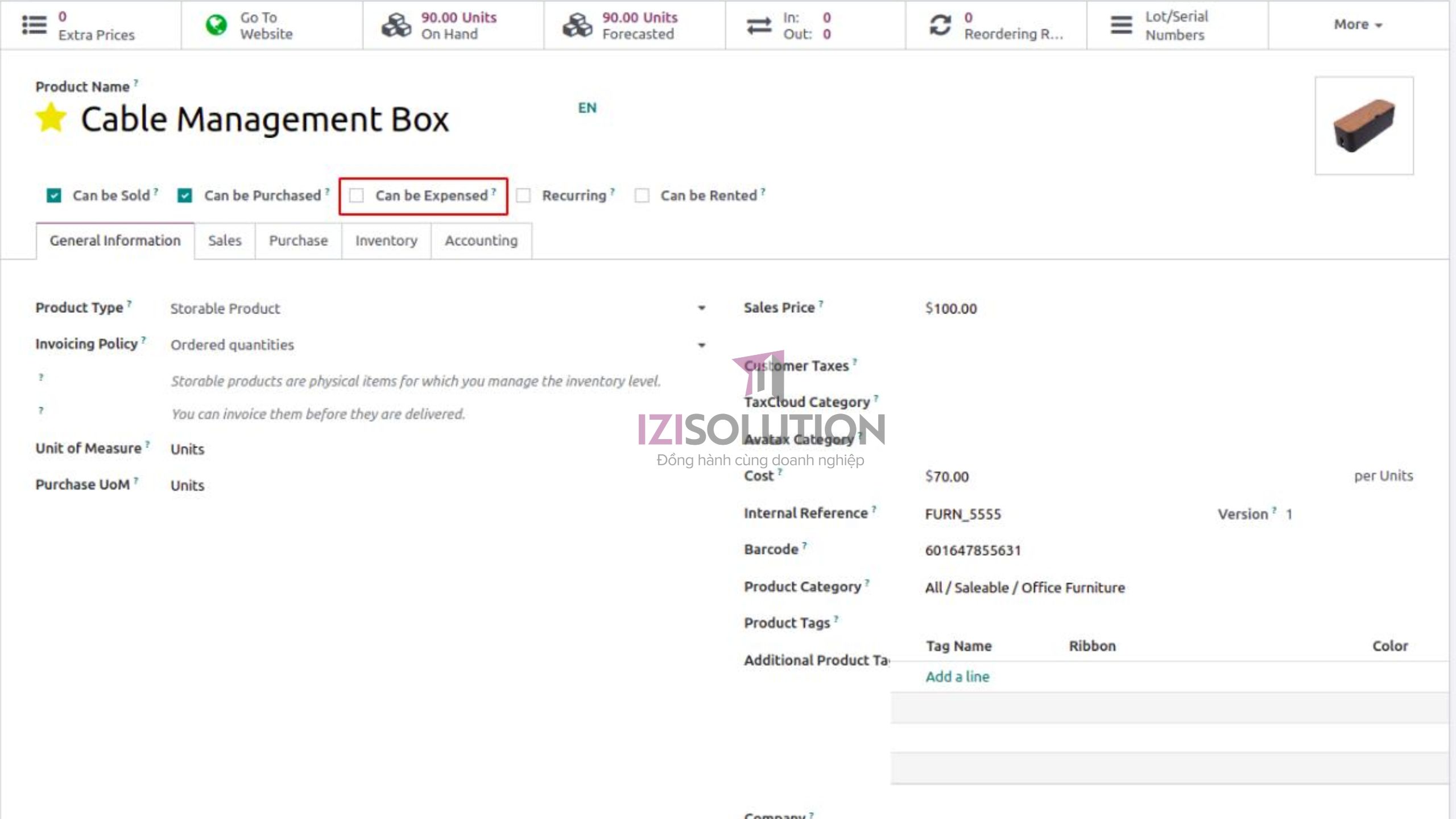Click the product image thumbnail
The image size is (1456, 819).
1364,126
